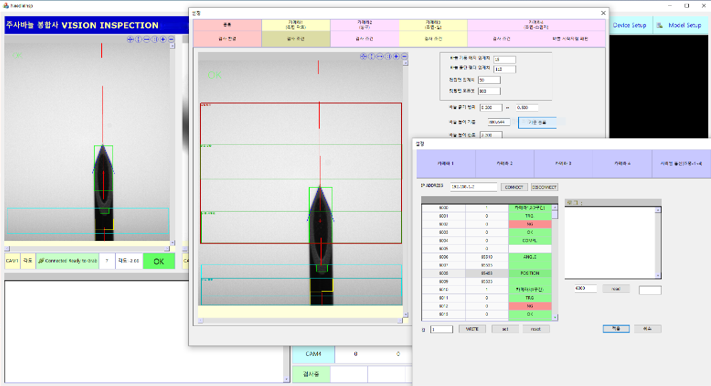Screen dimensions: 711x386
Task: Click zoom-out minus icon in settings dialog image toolbar
Action: point(404,56)
